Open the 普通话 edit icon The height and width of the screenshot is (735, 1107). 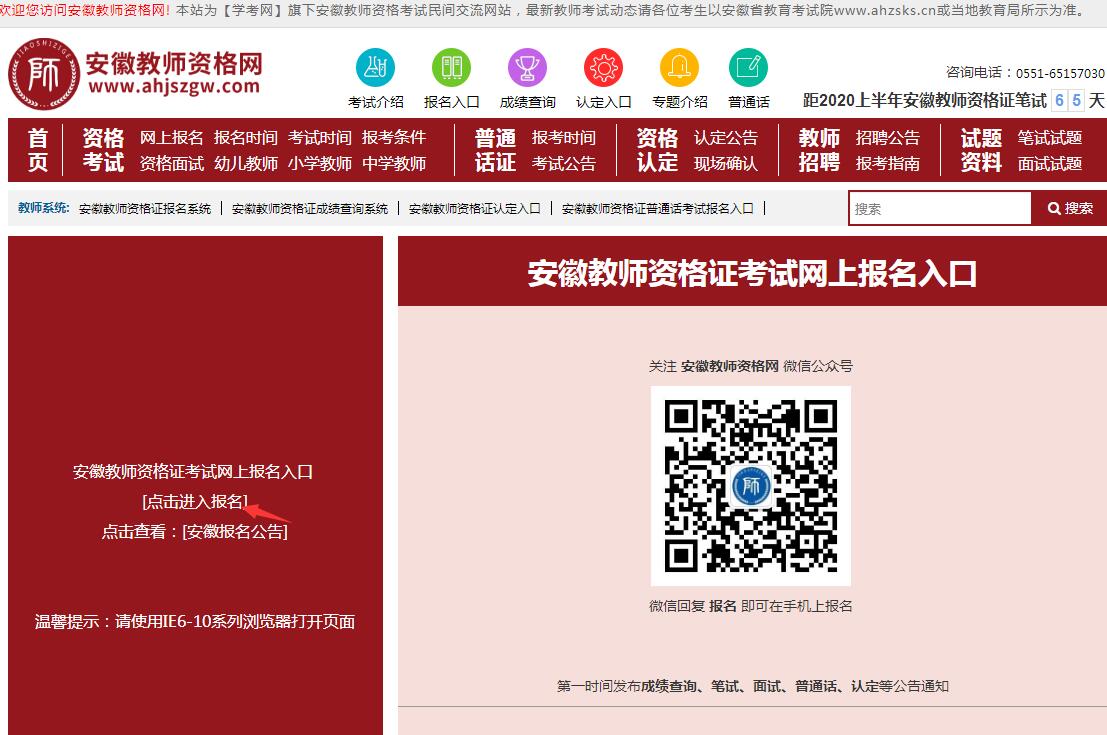click(748, 68)
